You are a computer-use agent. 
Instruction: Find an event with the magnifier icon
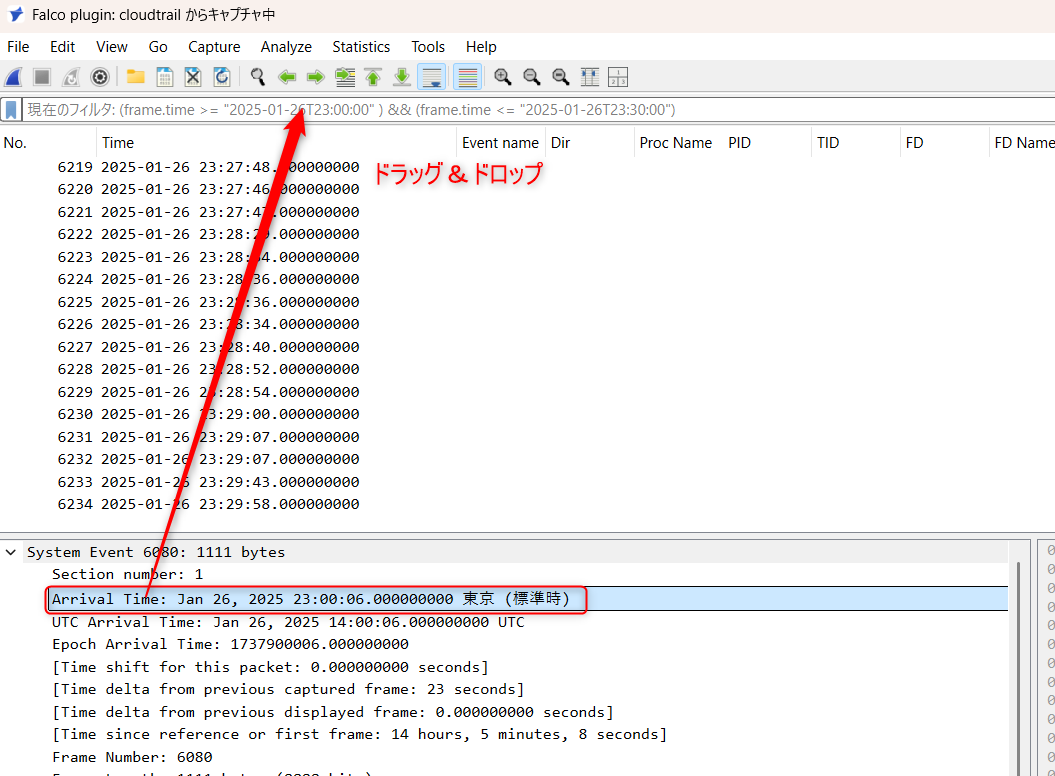257,77
